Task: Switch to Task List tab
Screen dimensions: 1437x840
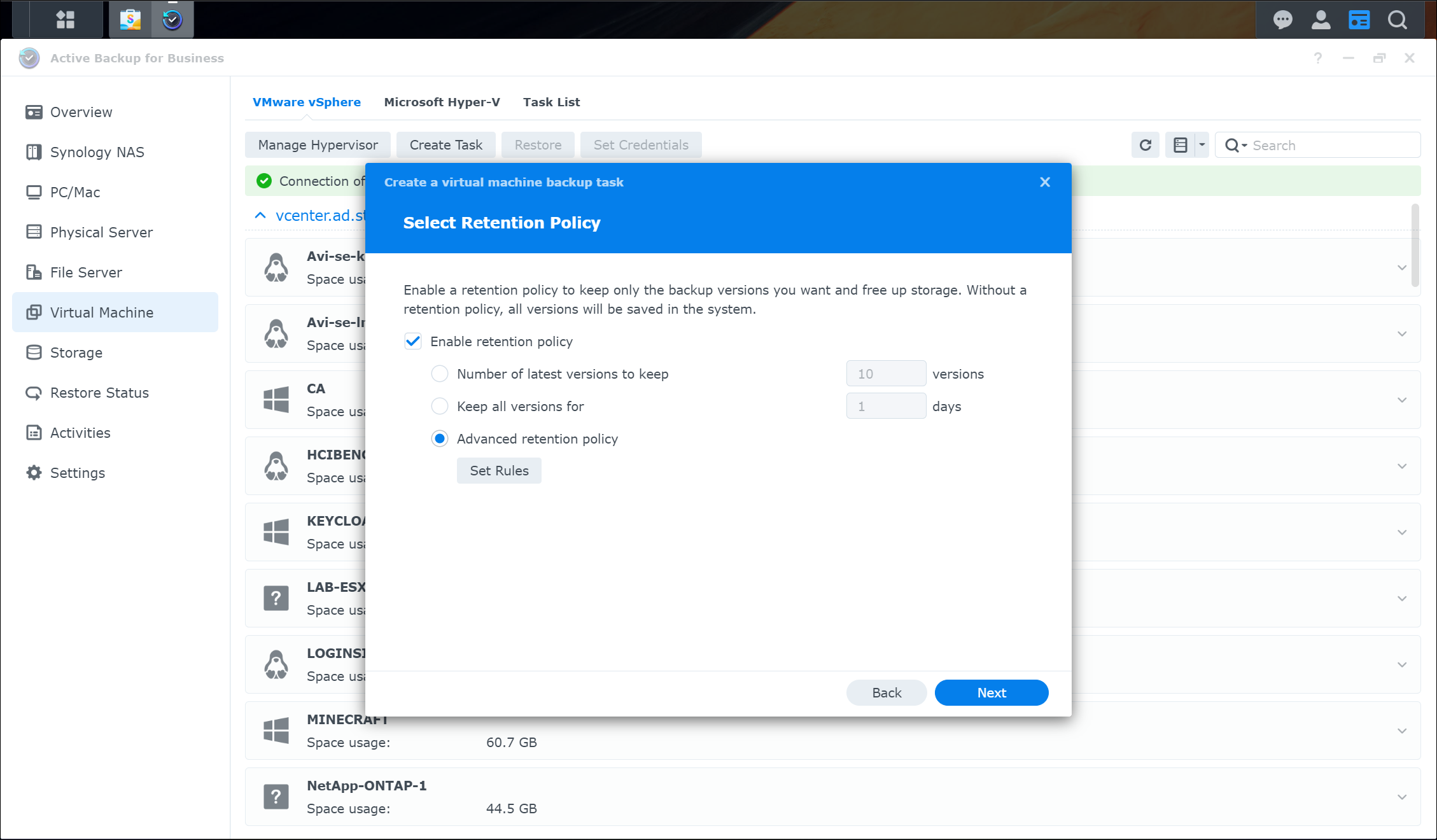Action: (551, 102)
